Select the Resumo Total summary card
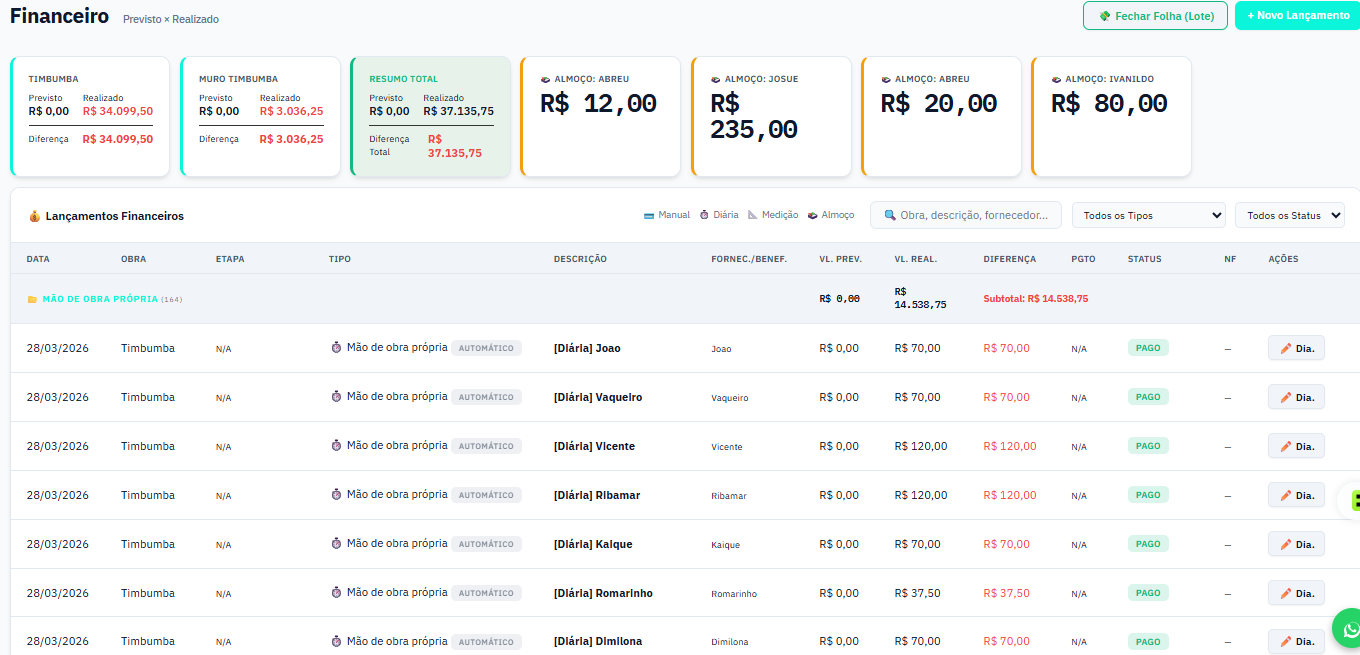This screenshot has width=1360, height=655. click(430, 117)
